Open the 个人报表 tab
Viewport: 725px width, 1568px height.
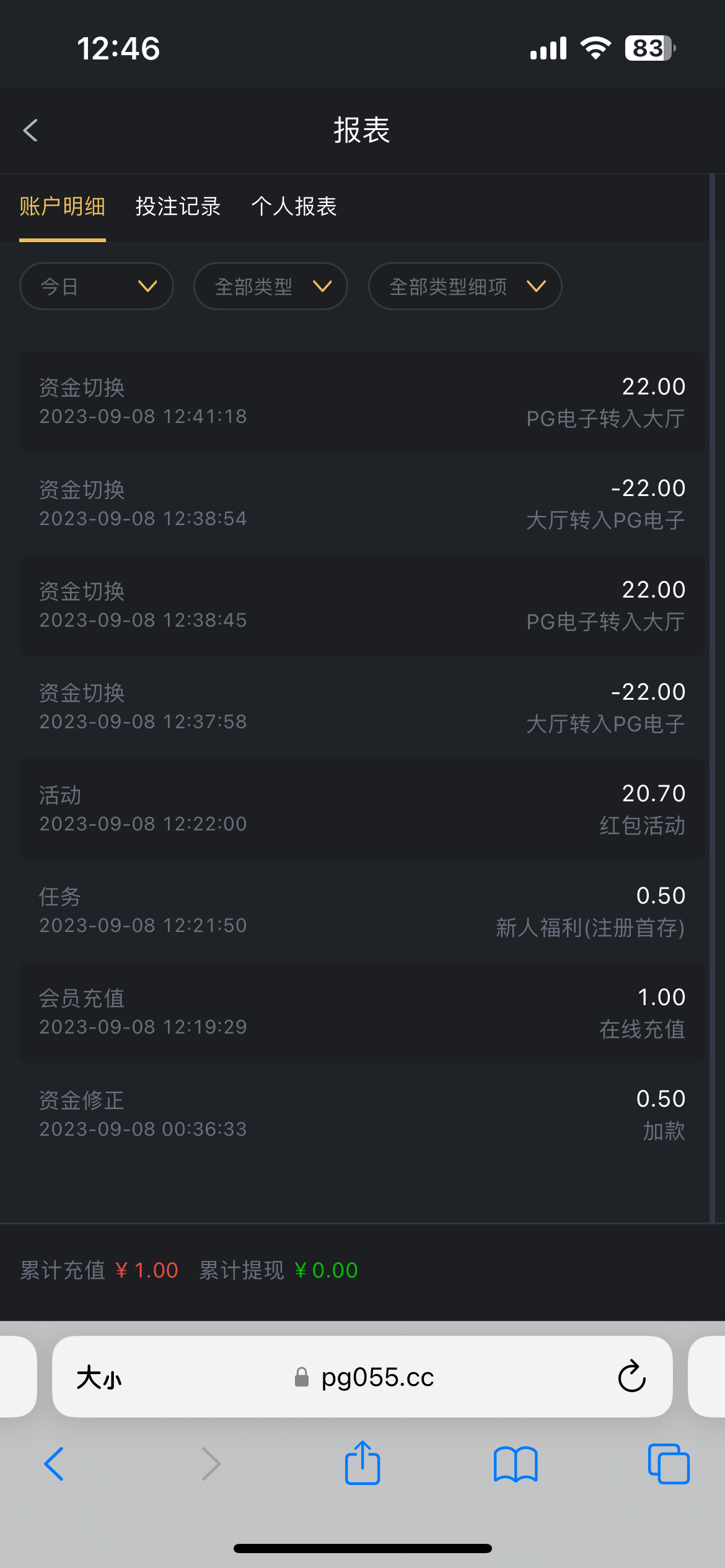(294, 206)
